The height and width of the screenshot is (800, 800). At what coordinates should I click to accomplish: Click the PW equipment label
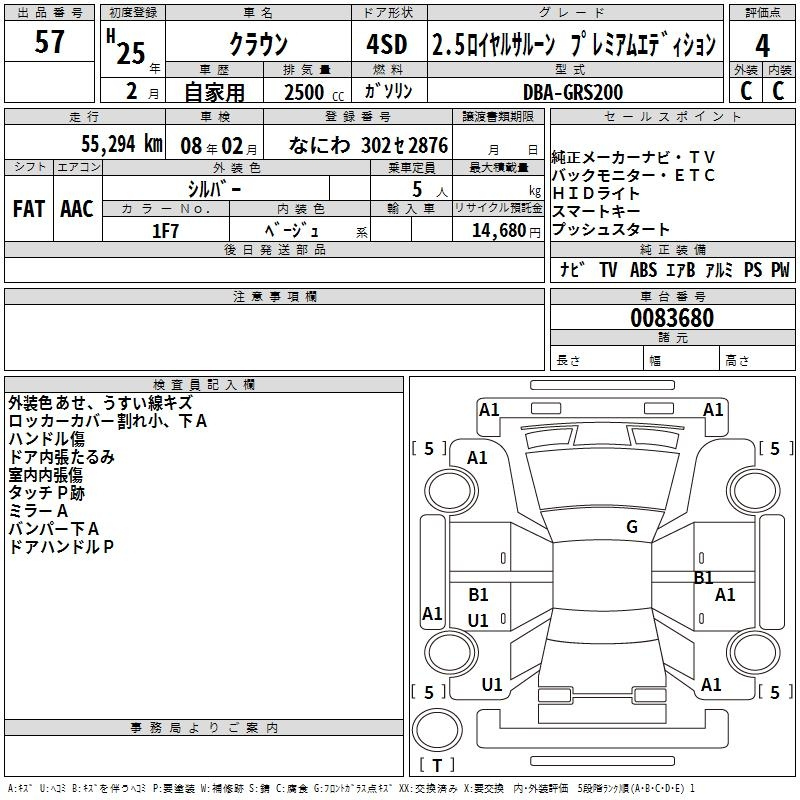(x=780, y=270)
